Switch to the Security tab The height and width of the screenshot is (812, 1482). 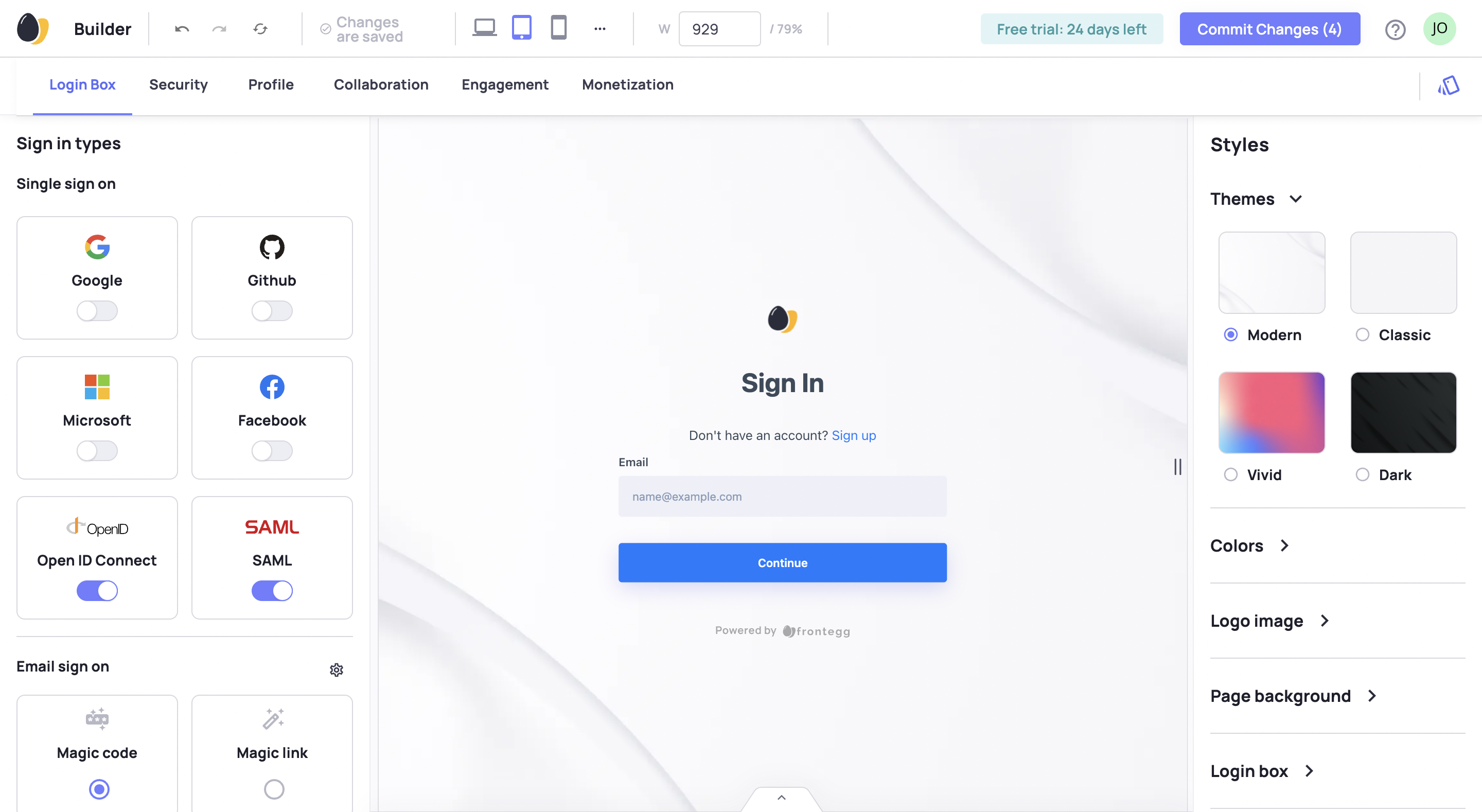click(179, 84)
